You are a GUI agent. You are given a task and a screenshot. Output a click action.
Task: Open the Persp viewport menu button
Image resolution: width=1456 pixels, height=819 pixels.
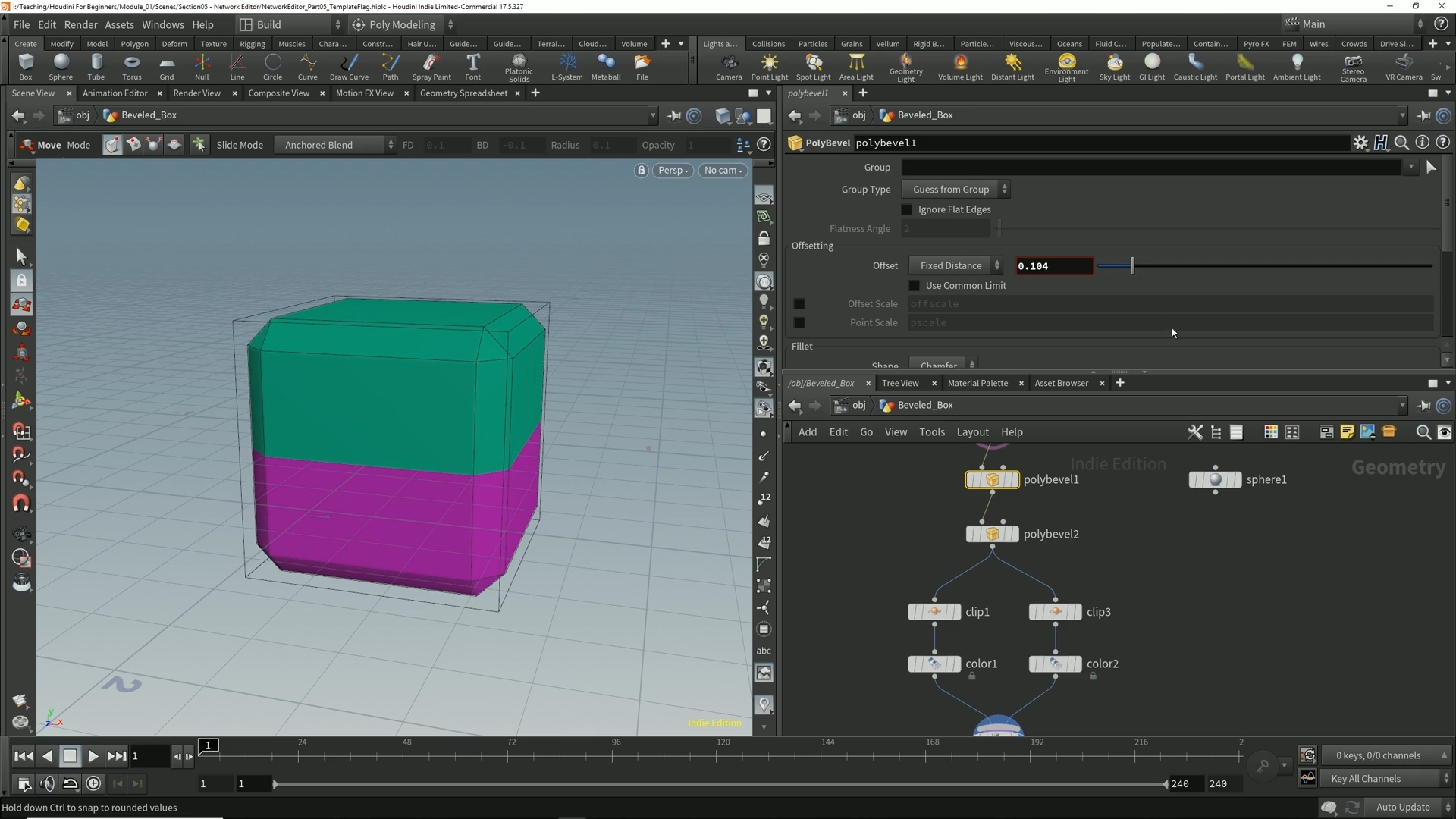673,171
